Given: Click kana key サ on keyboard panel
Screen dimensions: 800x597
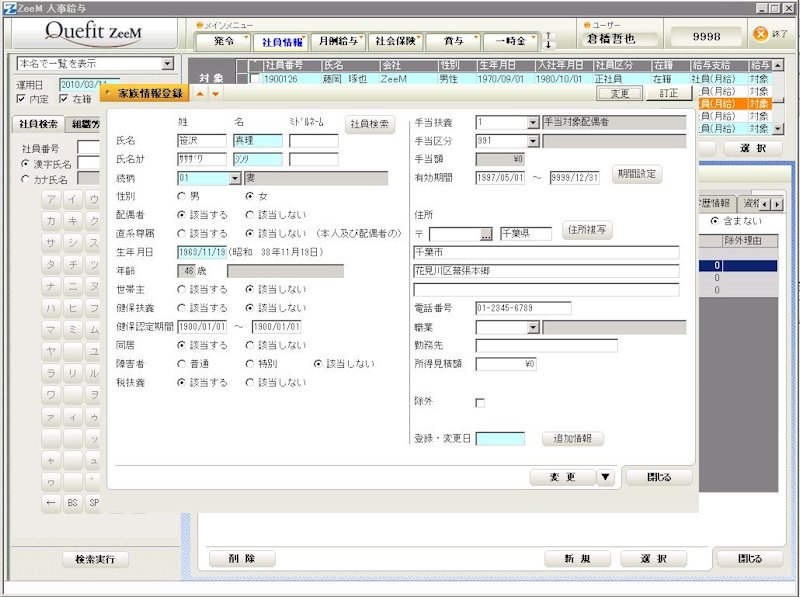Looking at the screenshot, I should [x=51, y=243].
